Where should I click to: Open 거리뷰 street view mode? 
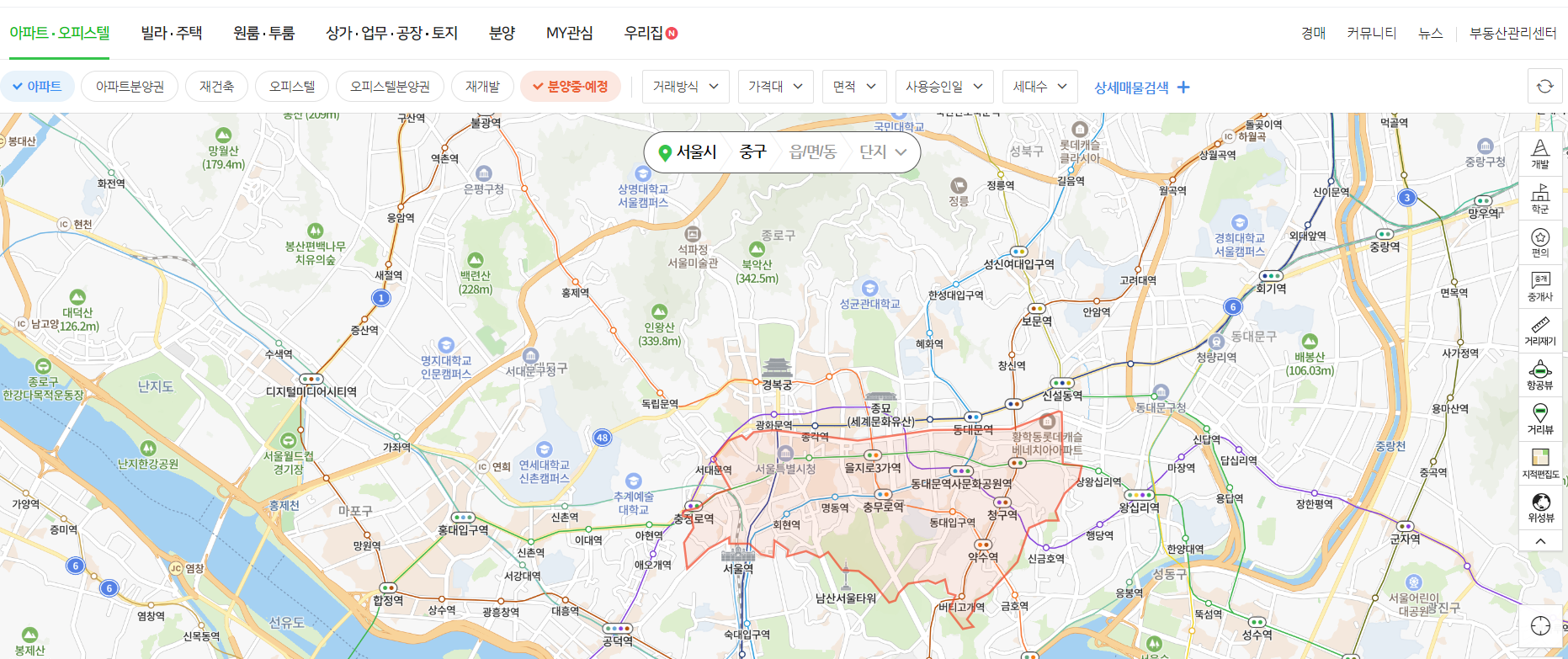pyautogui.click(x=1540, y=419)
